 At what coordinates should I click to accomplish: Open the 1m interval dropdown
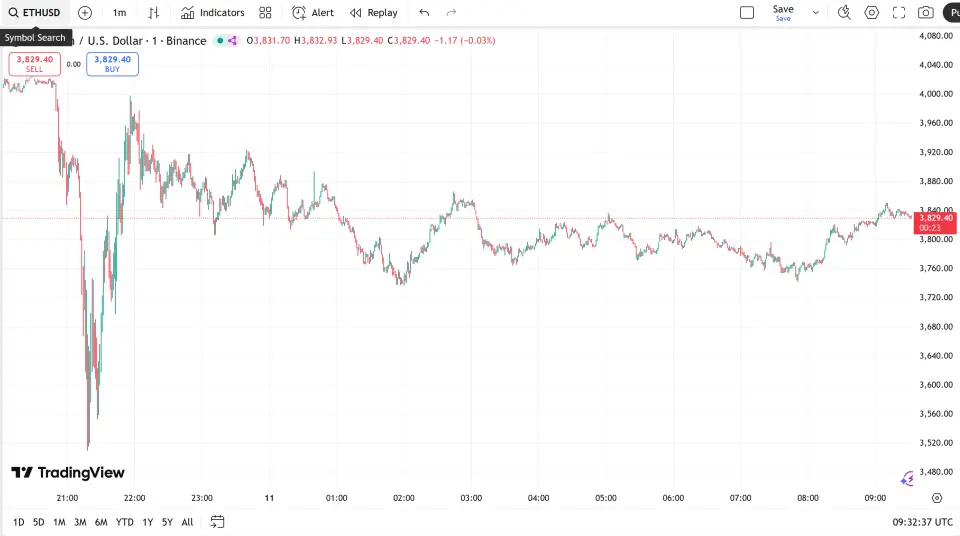119,13
